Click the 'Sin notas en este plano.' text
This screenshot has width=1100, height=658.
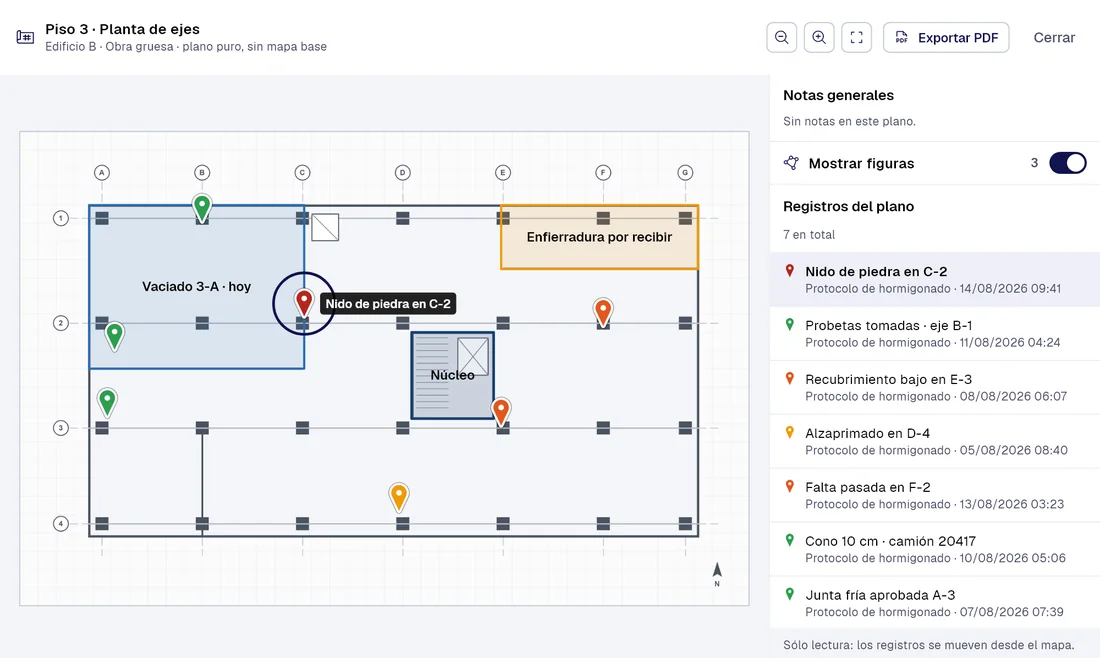(850, 121)
